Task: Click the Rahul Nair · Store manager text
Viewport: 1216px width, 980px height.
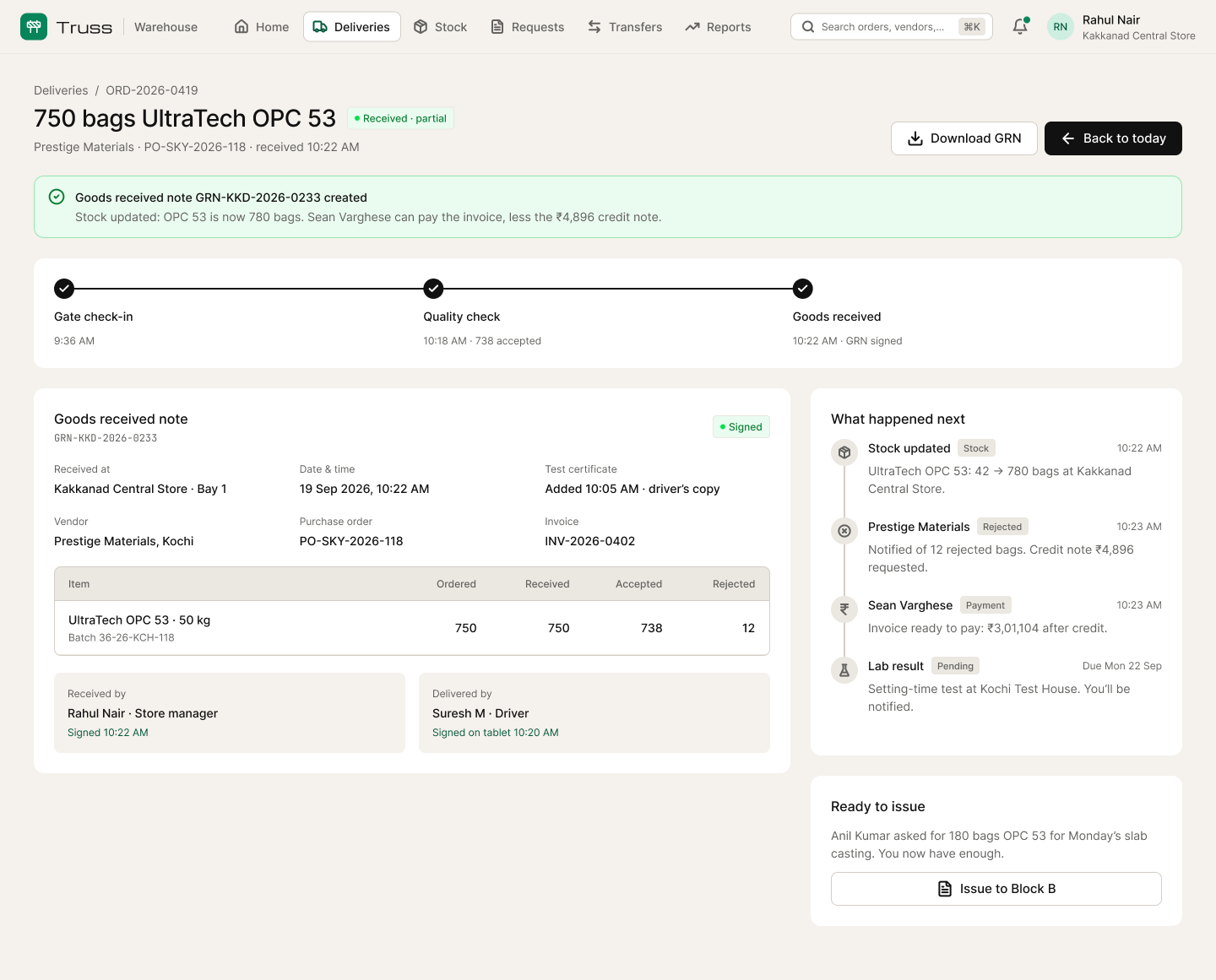Action: click(x=143, y=713)
